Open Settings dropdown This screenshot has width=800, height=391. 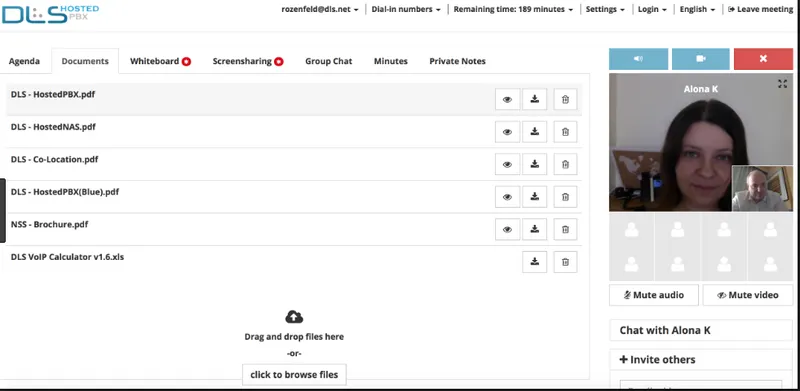pos(606,9)
